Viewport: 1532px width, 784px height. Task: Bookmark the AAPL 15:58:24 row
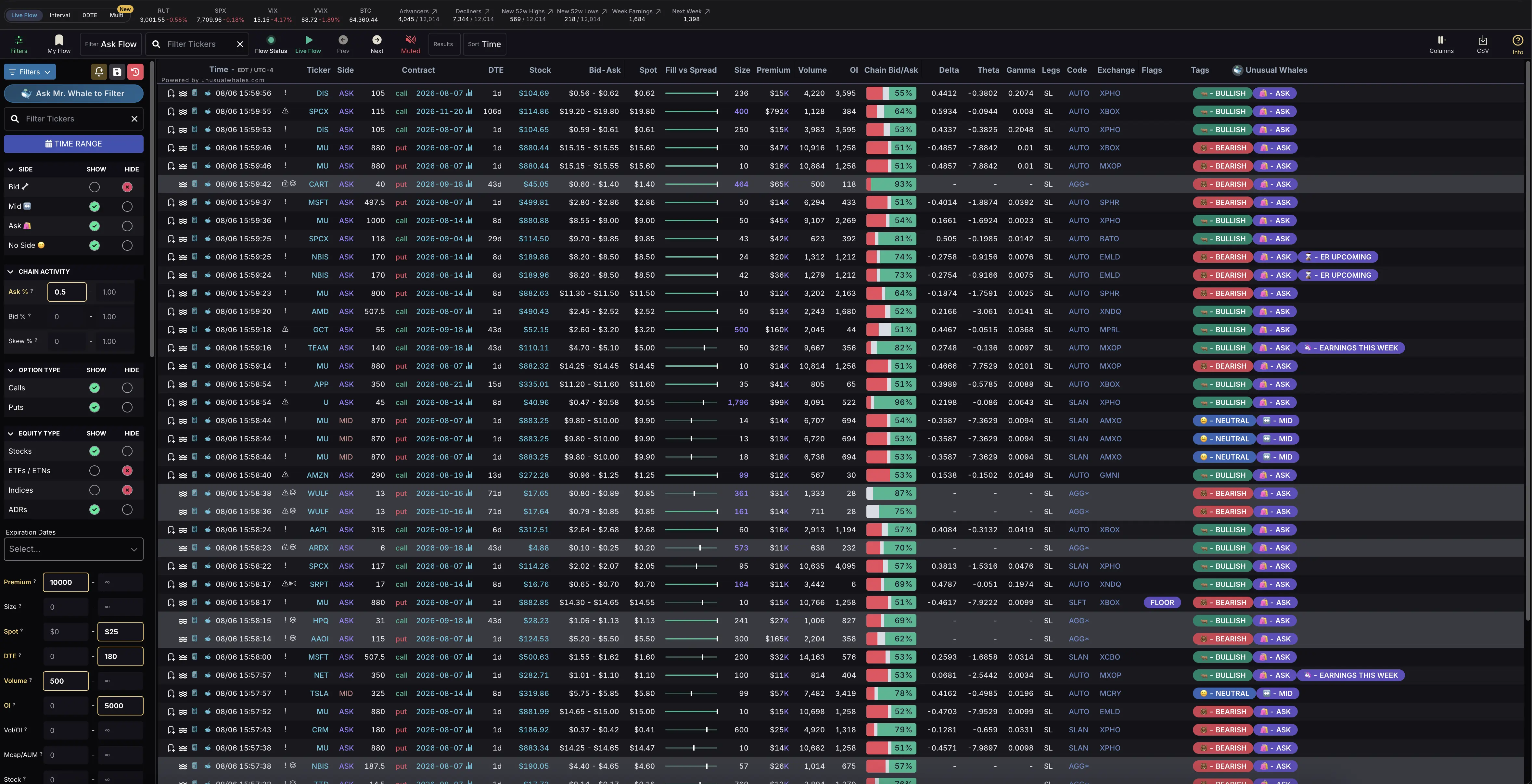tap(171, 530)
